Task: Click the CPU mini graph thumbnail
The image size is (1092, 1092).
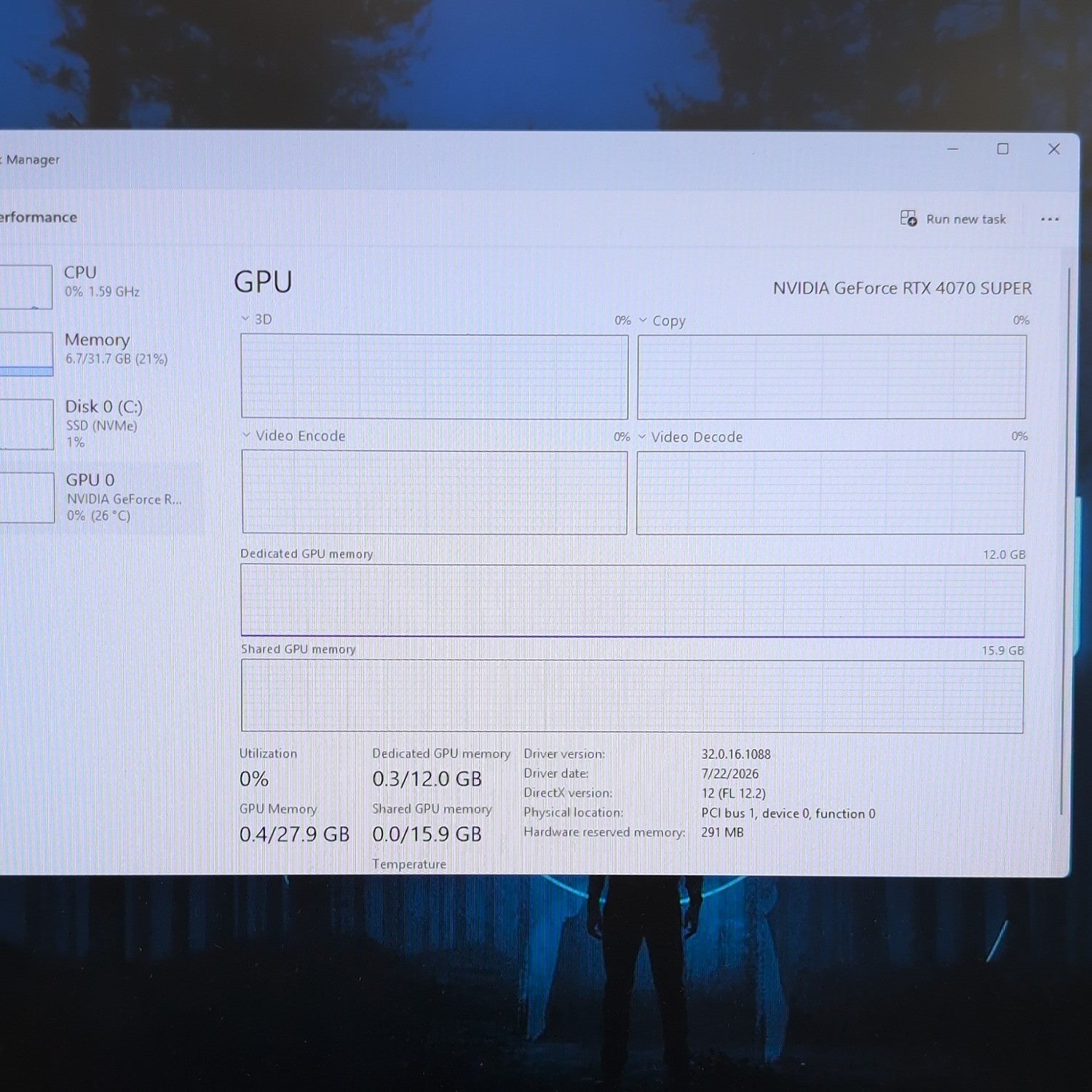Action: tap(25, 287)
